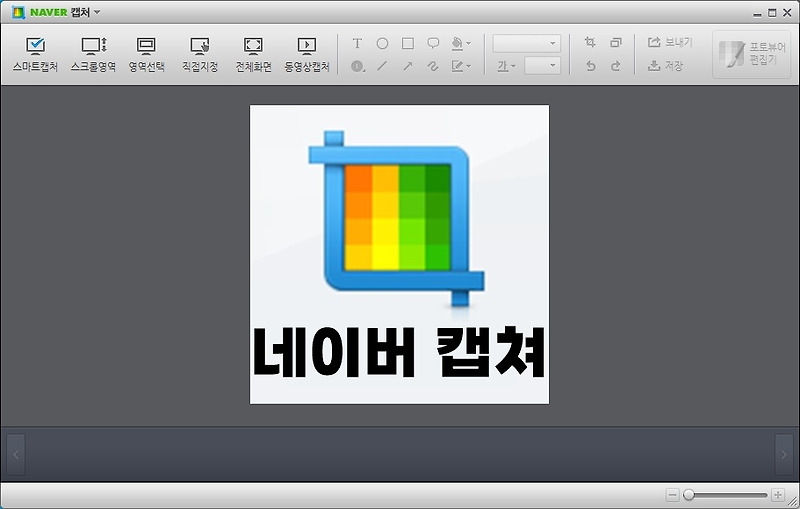Click the resize image icon
This screenshot has height=509, width=800.
[616, 42]
